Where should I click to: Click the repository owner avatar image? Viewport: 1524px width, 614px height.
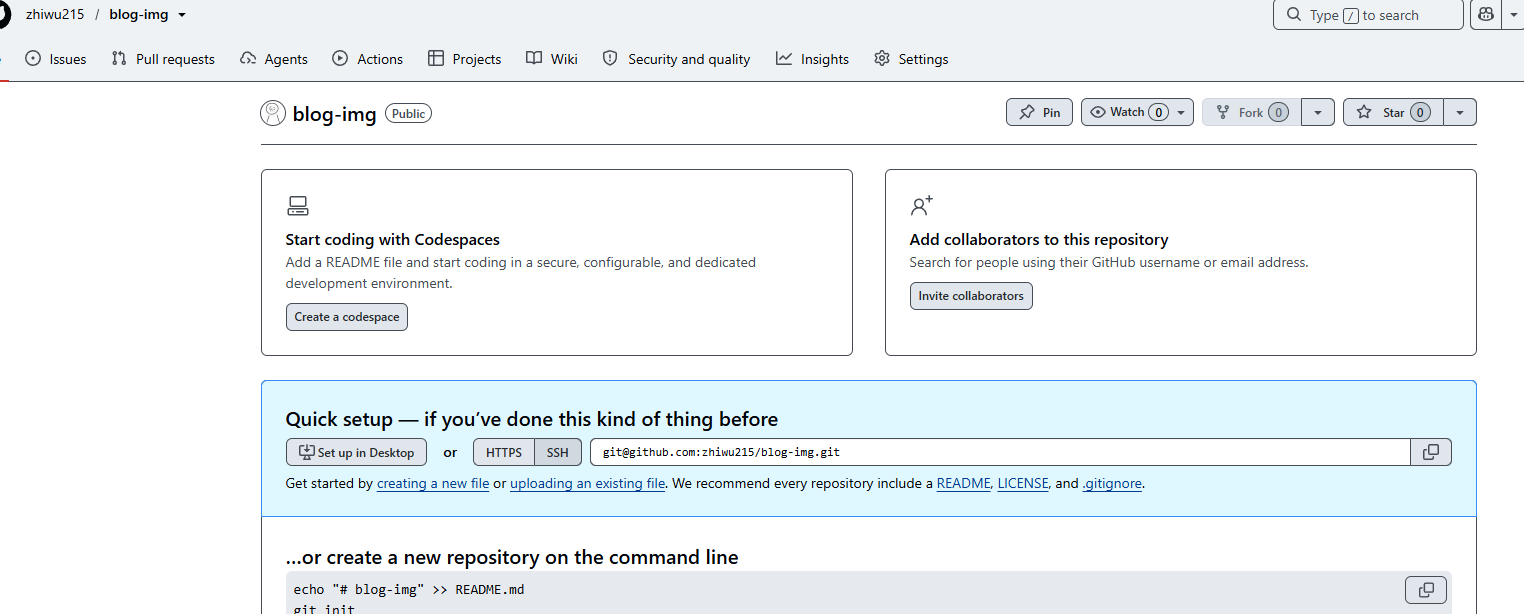click(273, 113)
